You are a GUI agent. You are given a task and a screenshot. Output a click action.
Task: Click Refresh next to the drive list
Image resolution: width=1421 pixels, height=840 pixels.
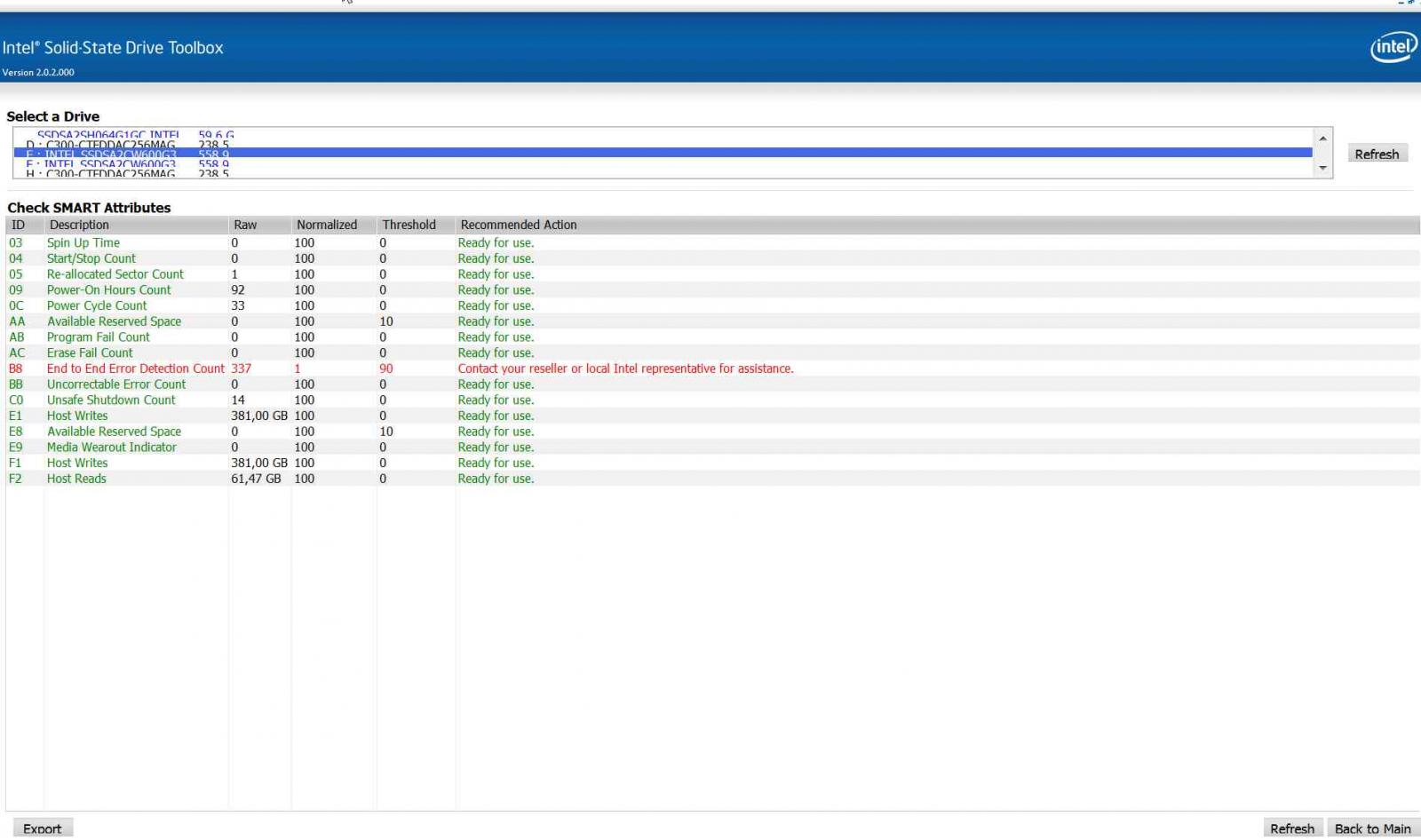point(1377,154)
